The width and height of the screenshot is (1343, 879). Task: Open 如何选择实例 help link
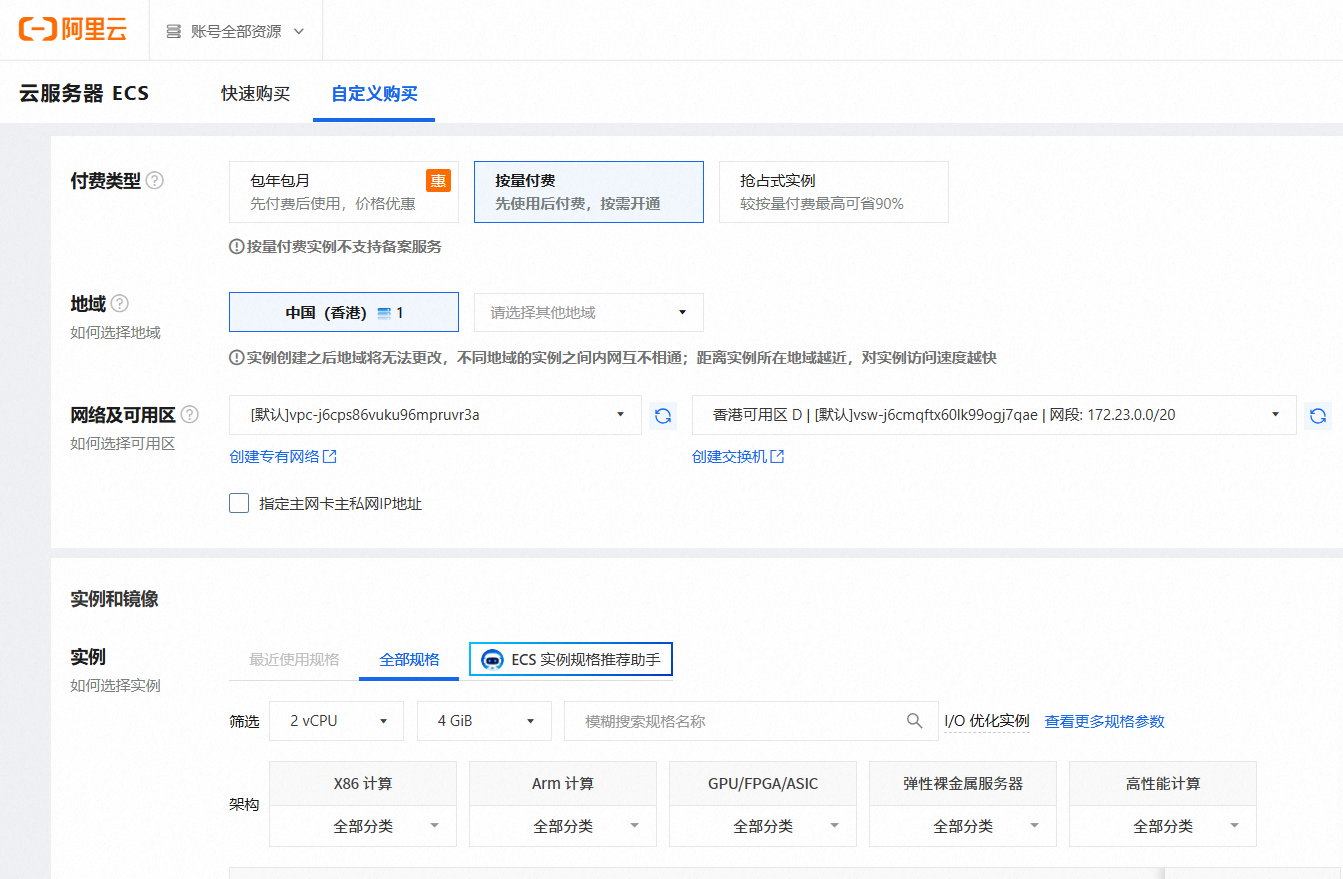[115, 685]
